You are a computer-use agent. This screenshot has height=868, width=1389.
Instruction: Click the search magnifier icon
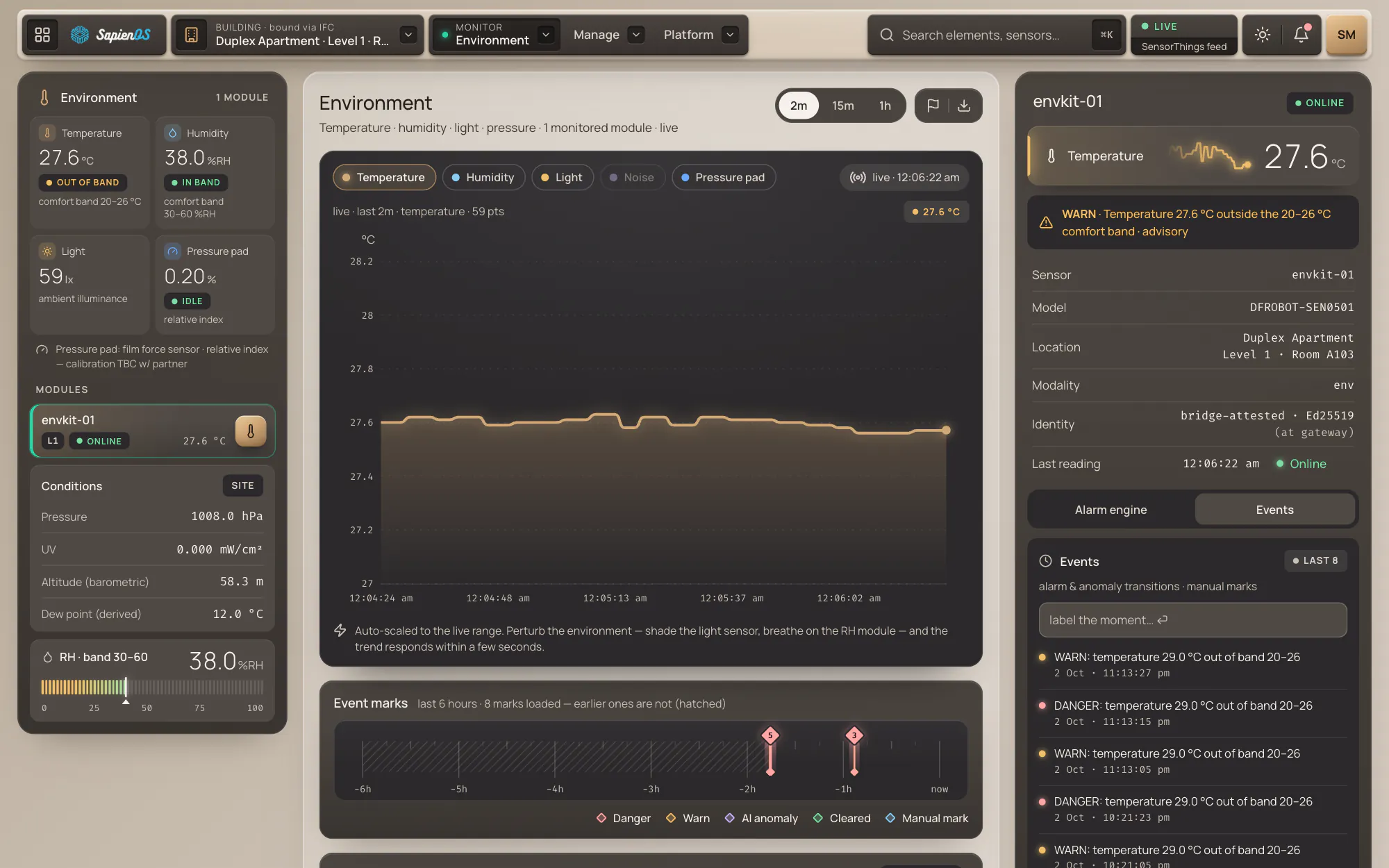pyautogui.click(x=887, y=35)
